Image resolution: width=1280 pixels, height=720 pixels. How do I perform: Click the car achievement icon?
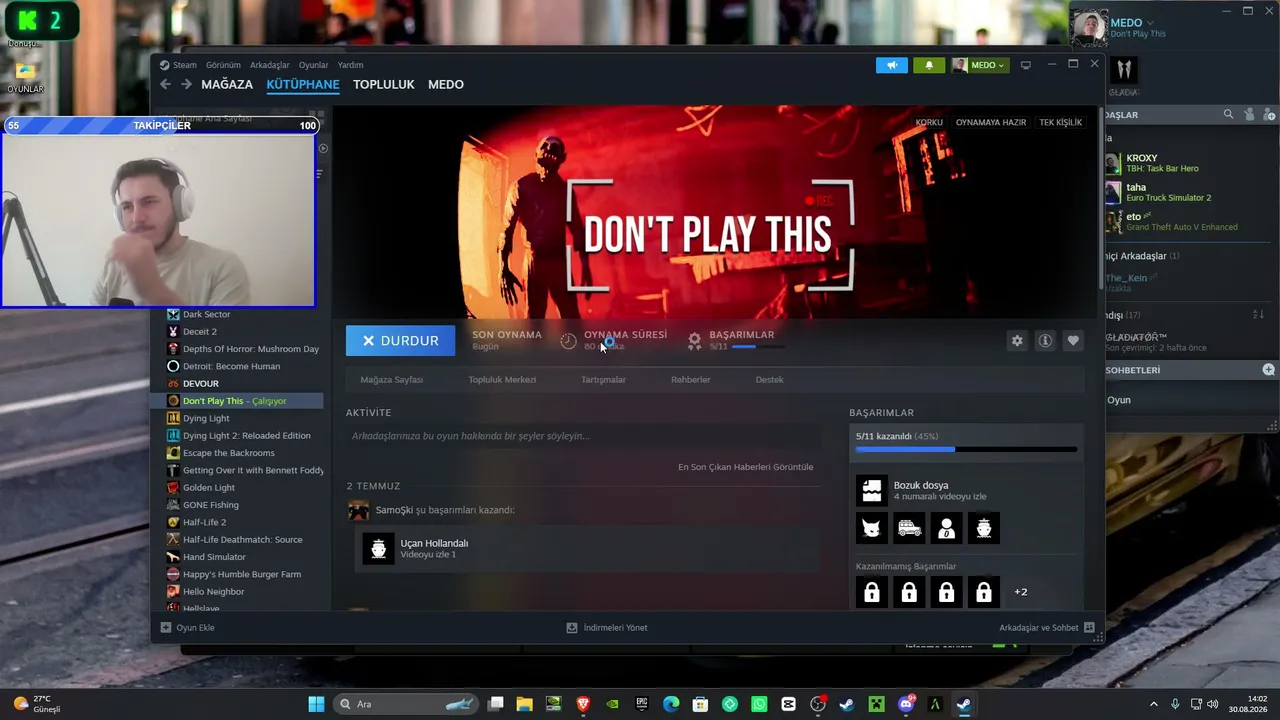[909, 528]
